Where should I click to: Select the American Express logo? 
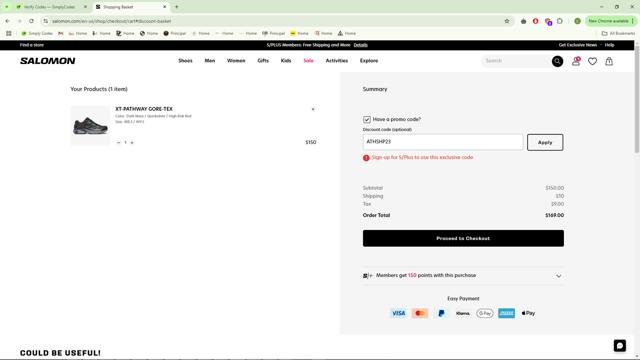click(x=506, y=313)
